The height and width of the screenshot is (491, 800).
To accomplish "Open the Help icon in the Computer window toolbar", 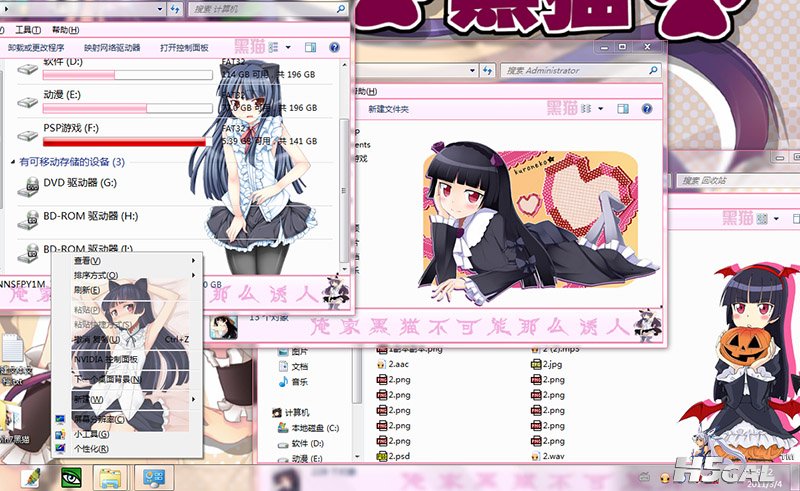I will [x=334, y=47].
